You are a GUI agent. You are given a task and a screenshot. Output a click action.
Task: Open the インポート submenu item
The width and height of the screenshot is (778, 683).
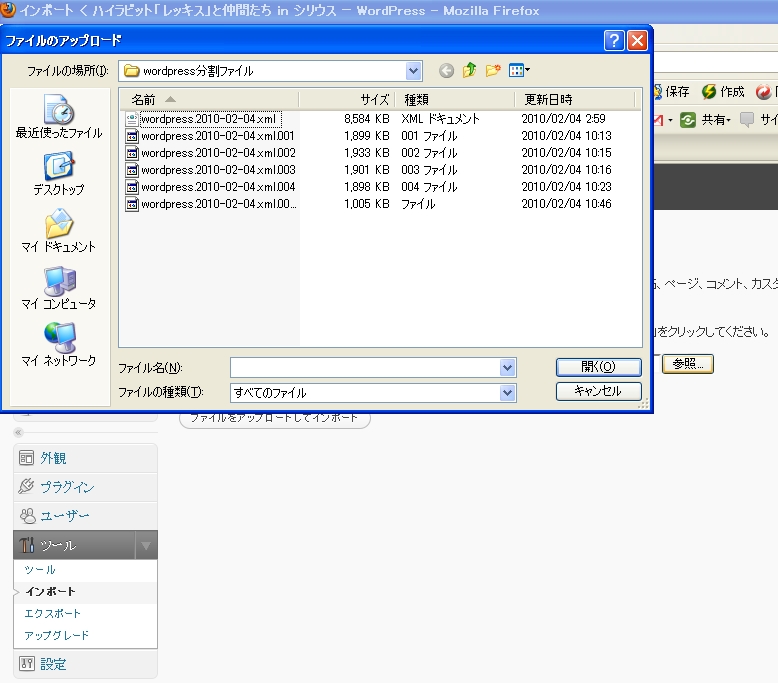(x=51, y=591)
